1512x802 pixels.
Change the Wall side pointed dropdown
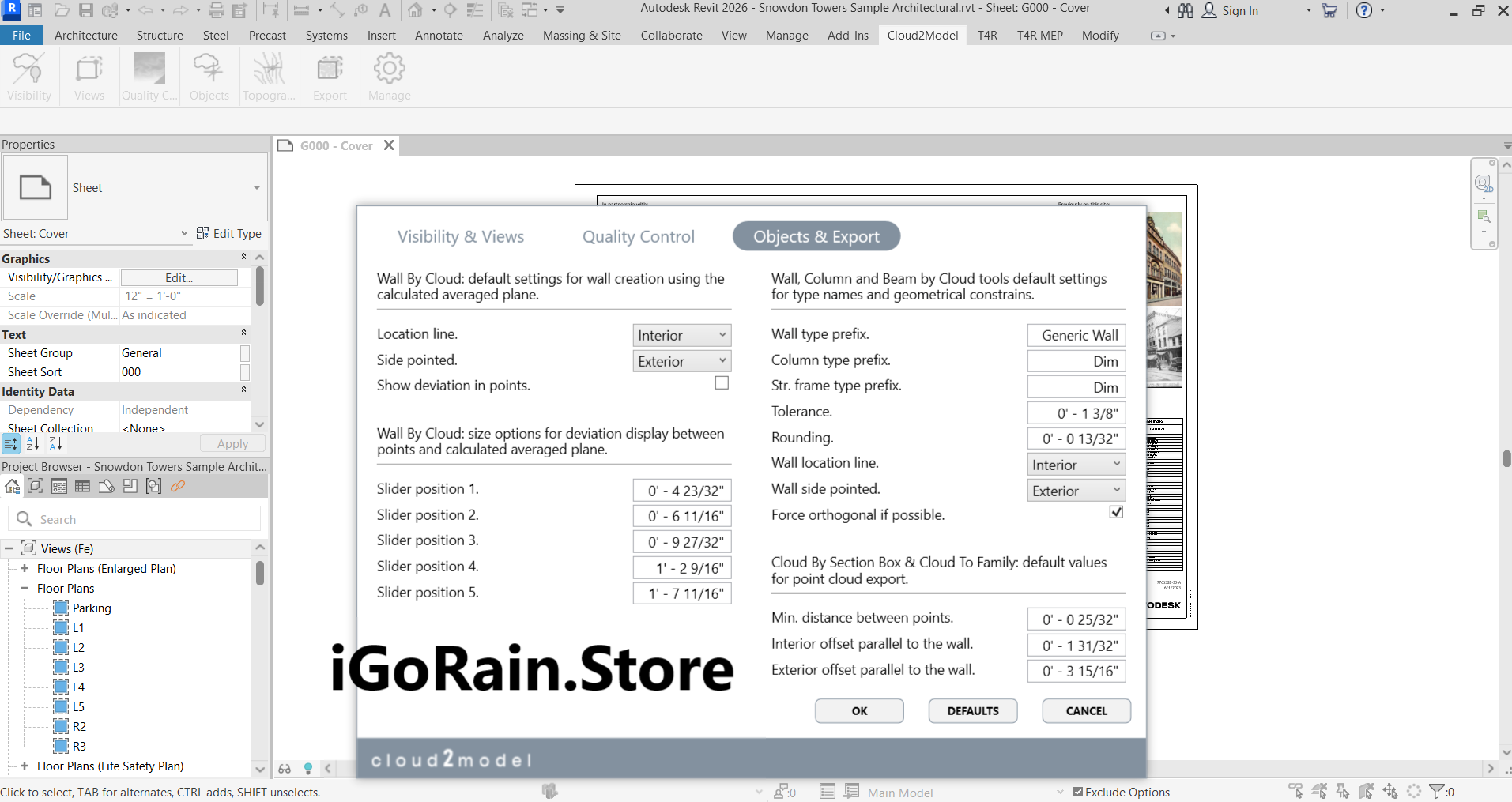click(1075, 490)
